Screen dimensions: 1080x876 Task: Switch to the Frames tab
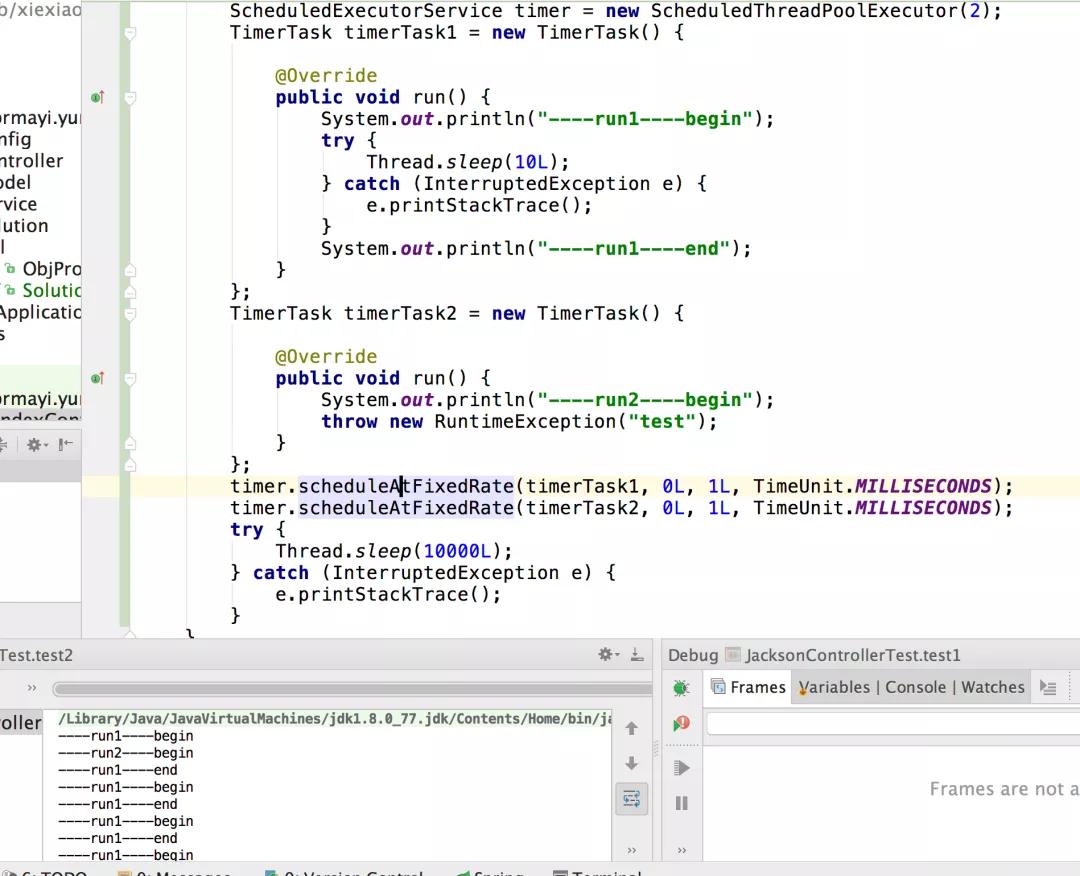[x=747, y=687]
